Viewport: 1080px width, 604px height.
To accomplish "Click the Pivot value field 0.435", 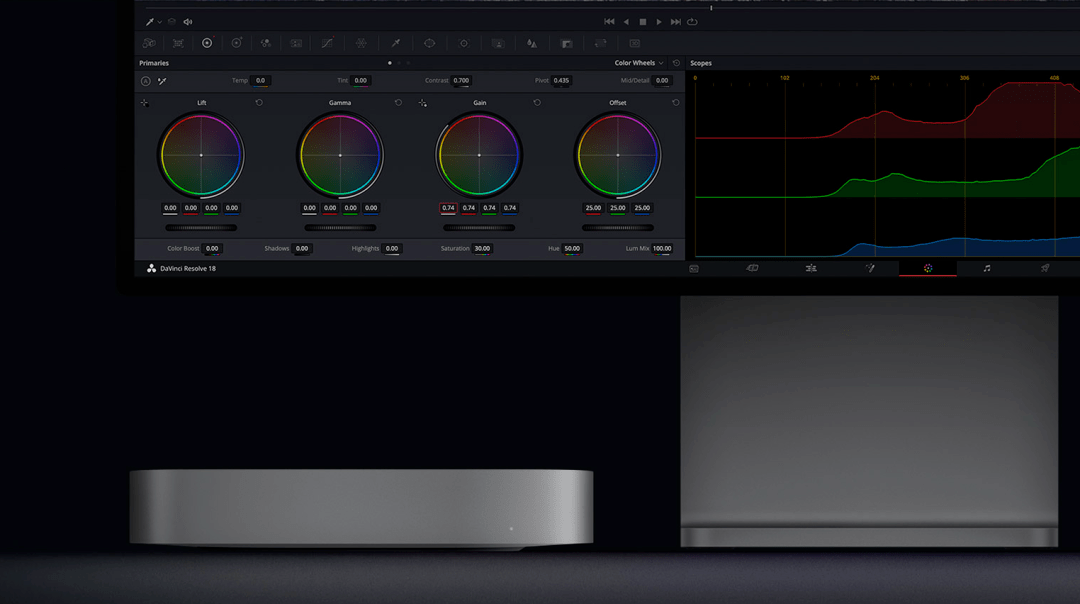I will (x=561, y=81).
